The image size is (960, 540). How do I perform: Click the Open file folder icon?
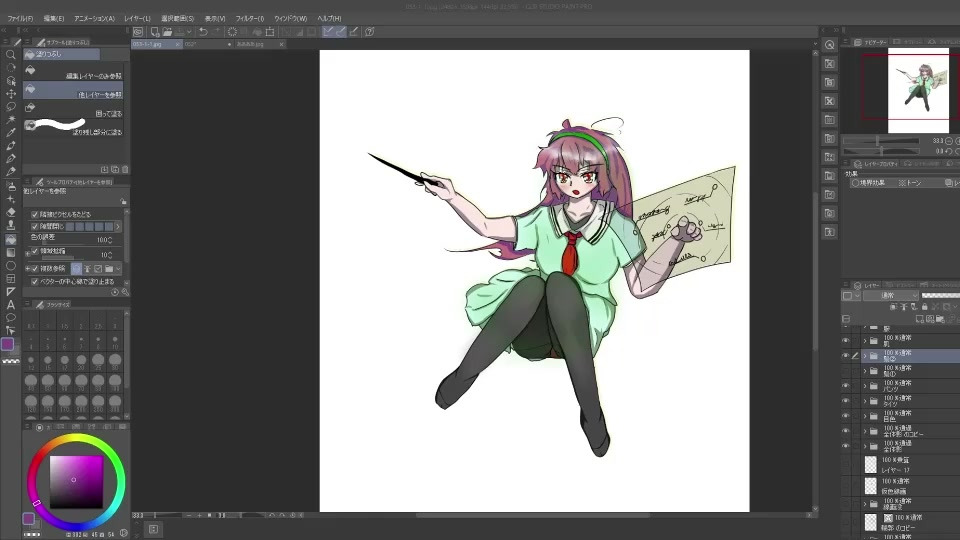(167, 32)
